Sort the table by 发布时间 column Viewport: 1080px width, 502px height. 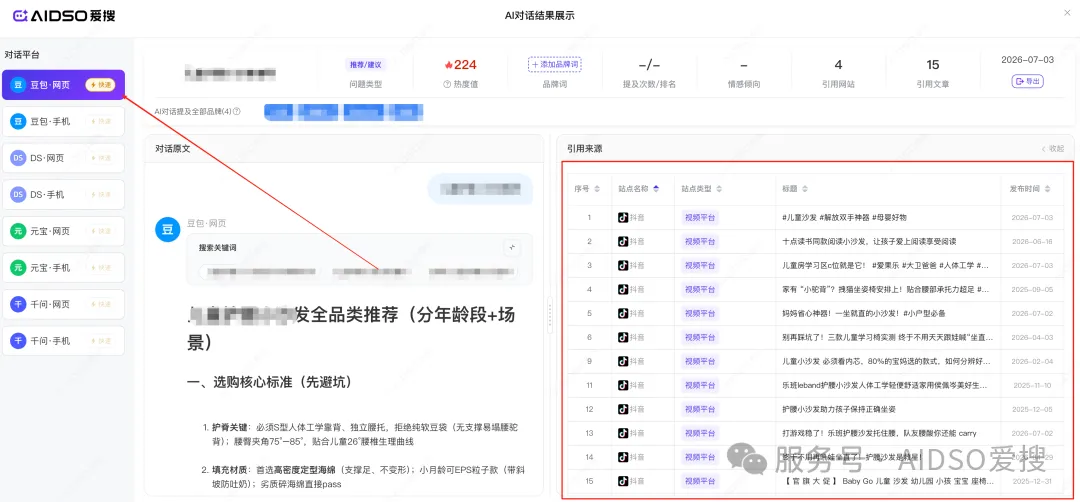click(x=1048, y=189)
